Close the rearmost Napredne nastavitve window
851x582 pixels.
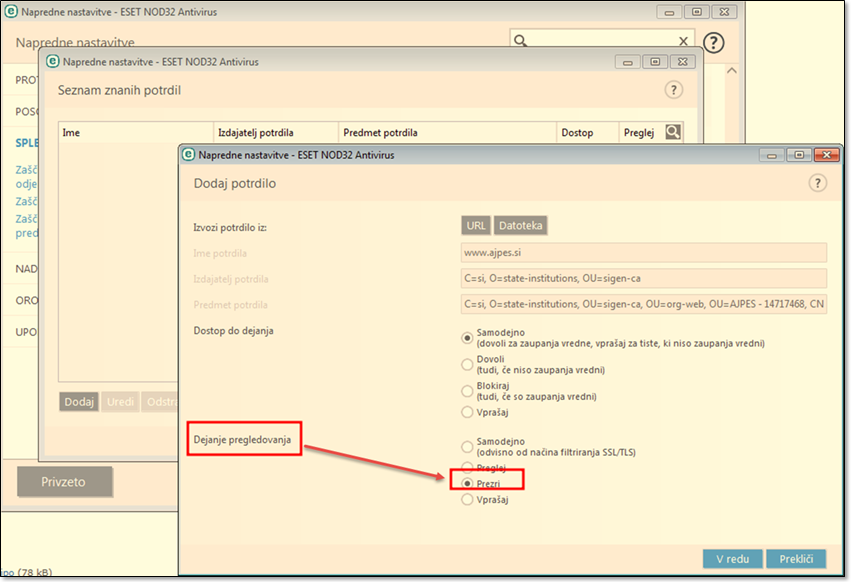click(x=725, y=12)
